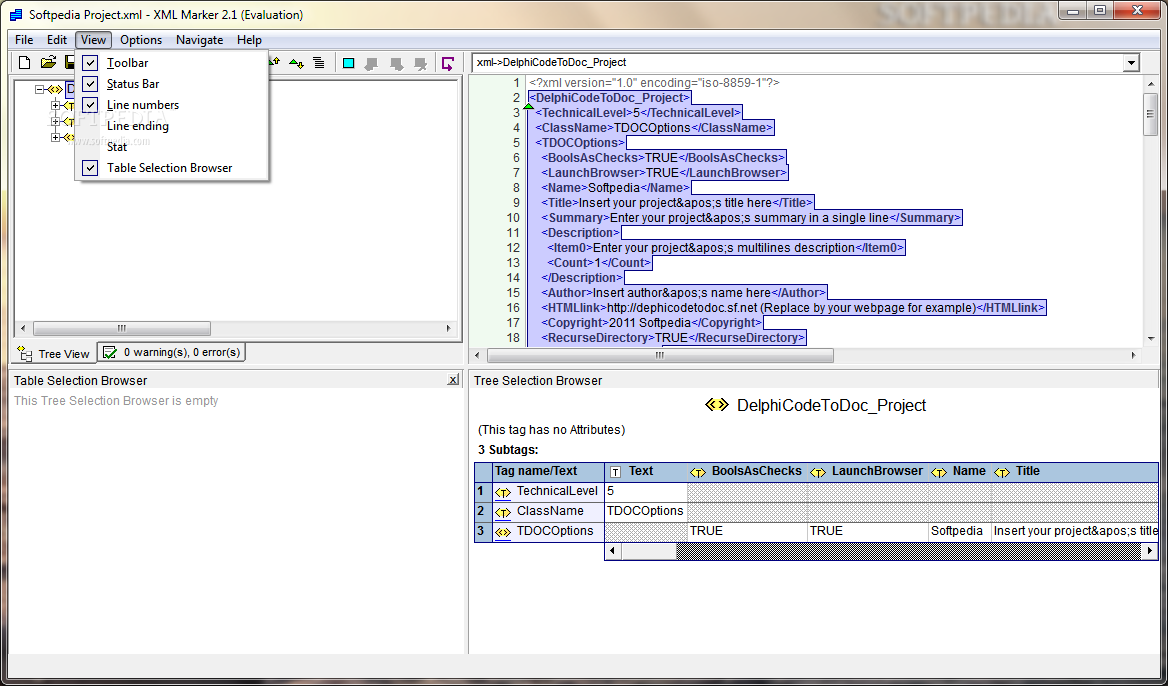Open the xml path dropdown arrow
Screen dimensions: 1168x686
[1131, 63]
